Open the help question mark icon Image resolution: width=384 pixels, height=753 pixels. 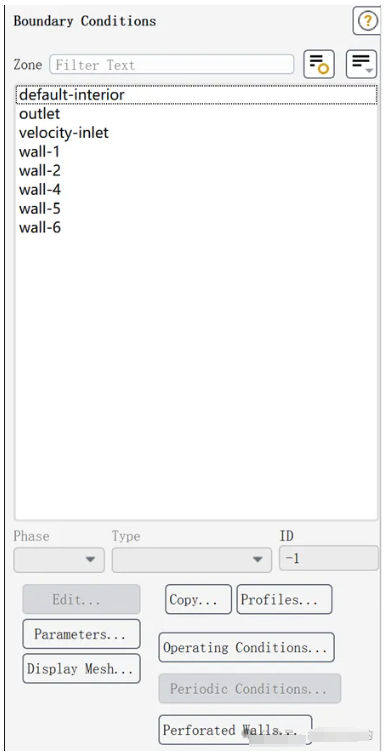[366, 21]
